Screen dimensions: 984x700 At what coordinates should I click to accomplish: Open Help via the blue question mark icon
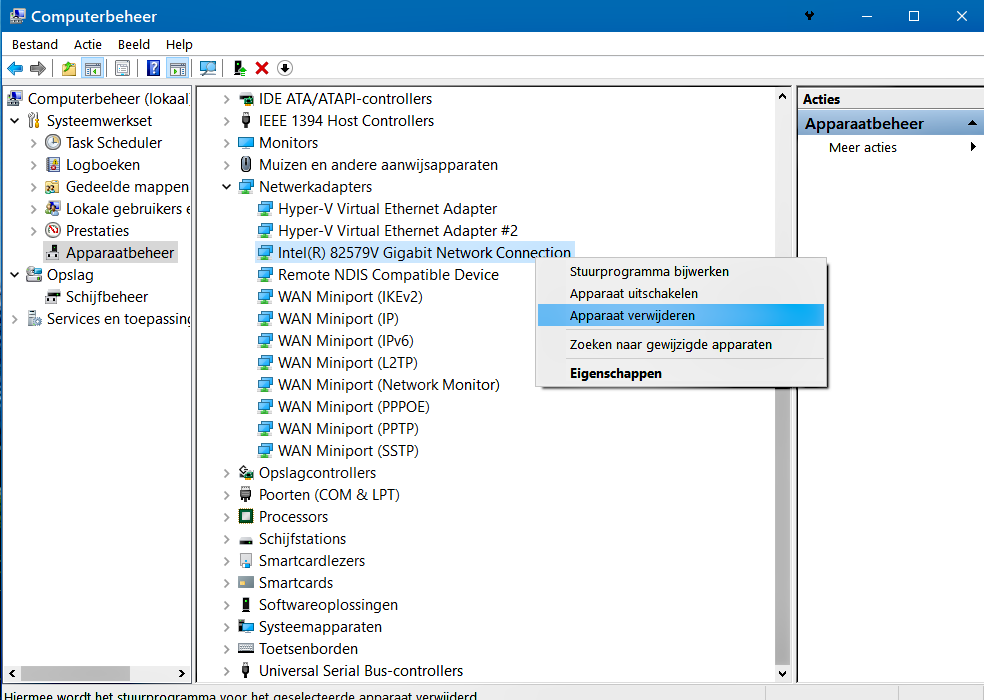[x=153, y=68]
